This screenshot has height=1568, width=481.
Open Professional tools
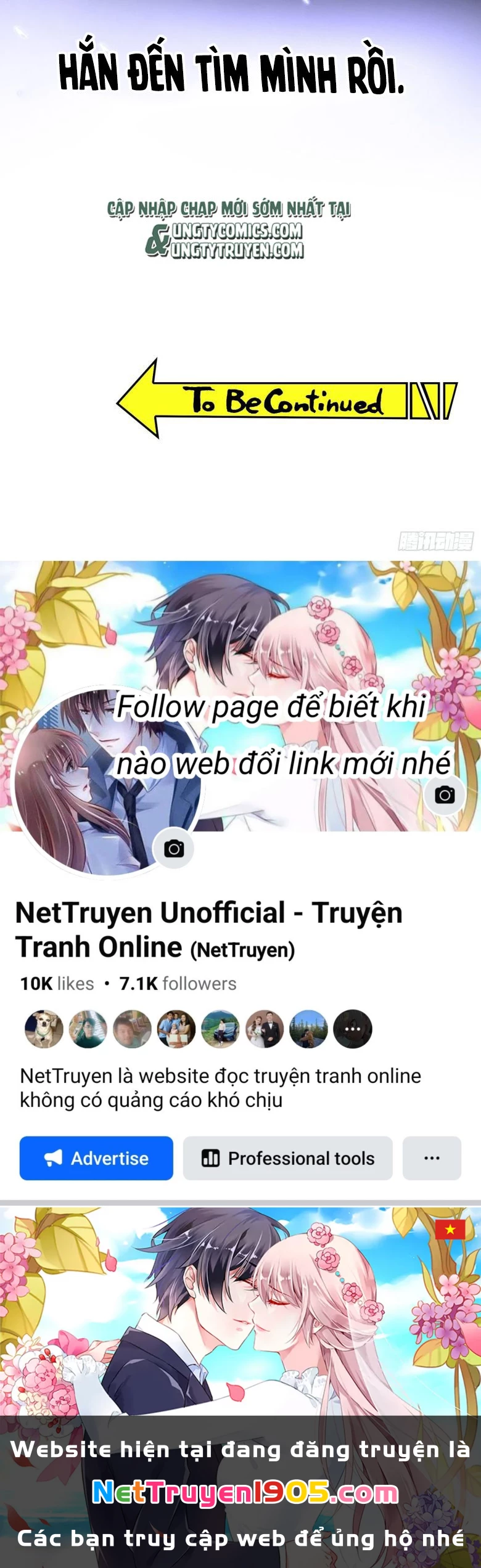click(x=288, y=1158)
